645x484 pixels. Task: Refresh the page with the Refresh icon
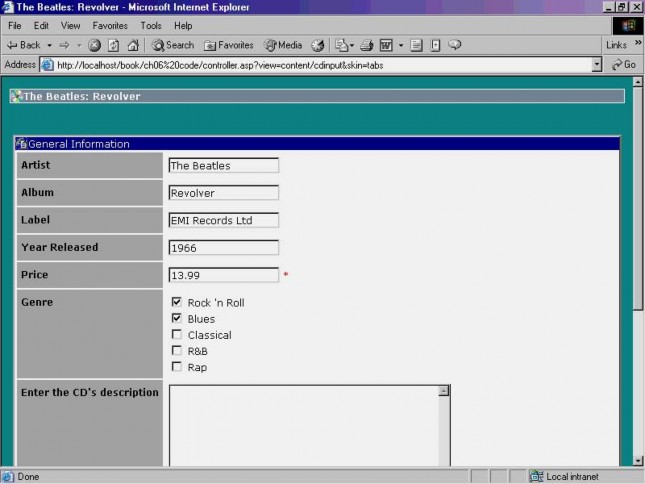point(114,45)
